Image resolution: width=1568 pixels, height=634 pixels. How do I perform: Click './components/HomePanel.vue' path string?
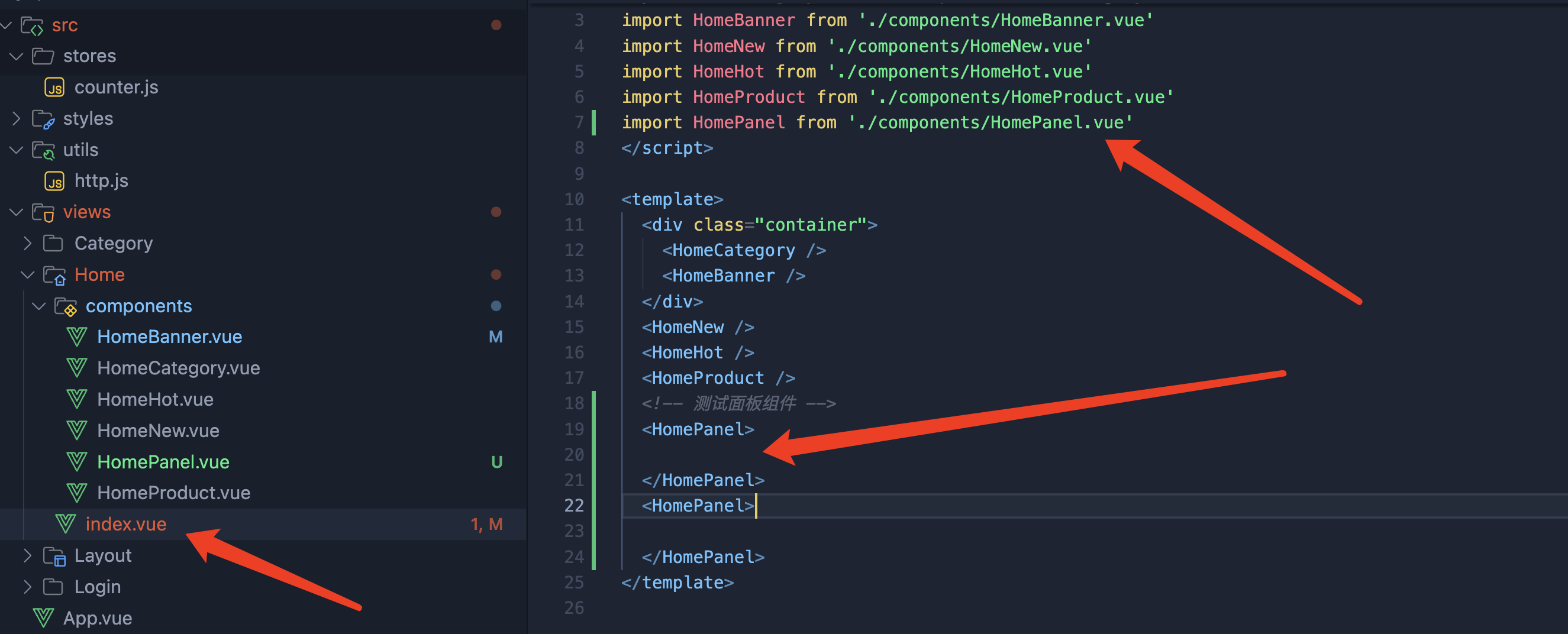(x=991, y=122)
